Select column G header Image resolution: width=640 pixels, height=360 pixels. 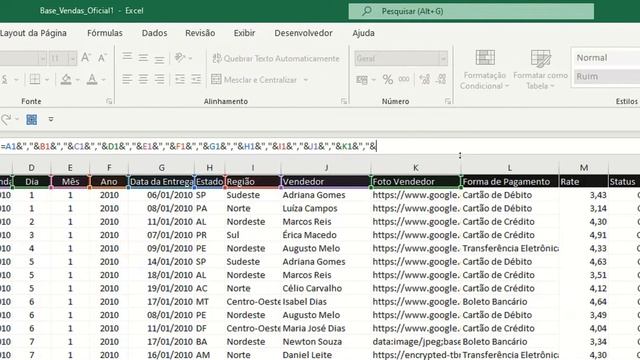click(x=162, y=168)
